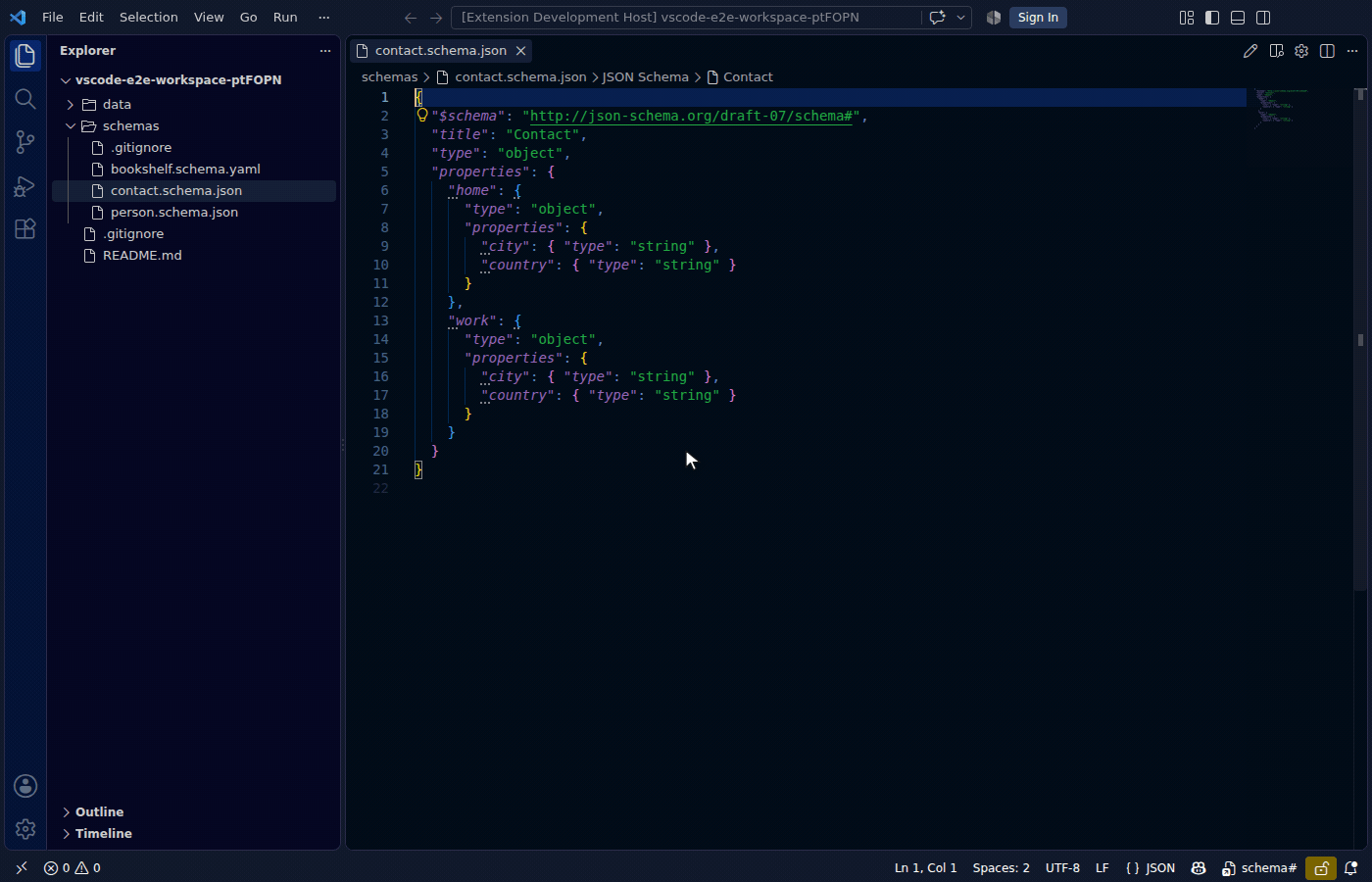
Task: Click the unlock icon in status bar
Action: coord(1321,868)
